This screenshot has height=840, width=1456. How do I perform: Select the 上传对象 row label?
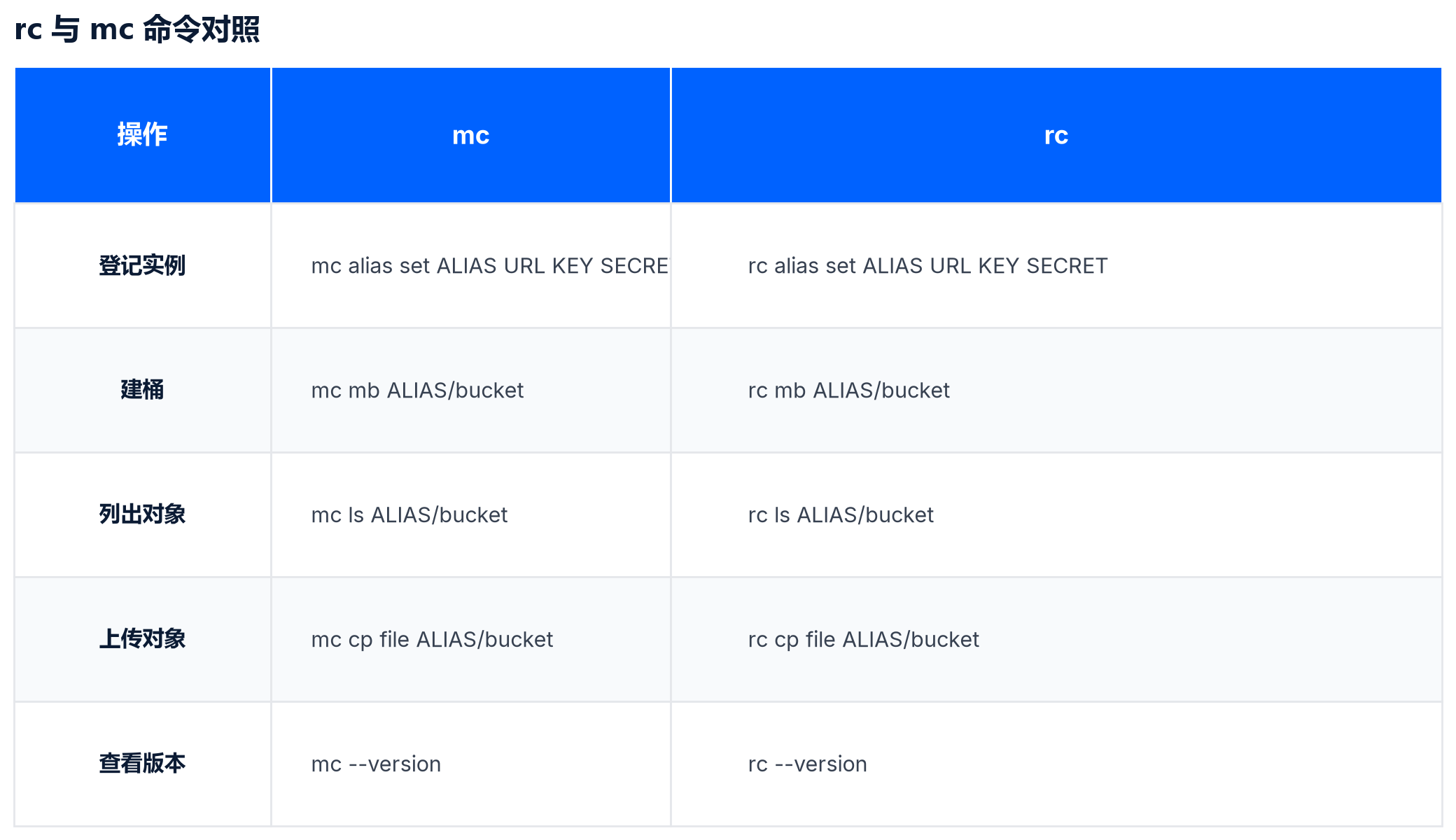(x=142, y=639)
